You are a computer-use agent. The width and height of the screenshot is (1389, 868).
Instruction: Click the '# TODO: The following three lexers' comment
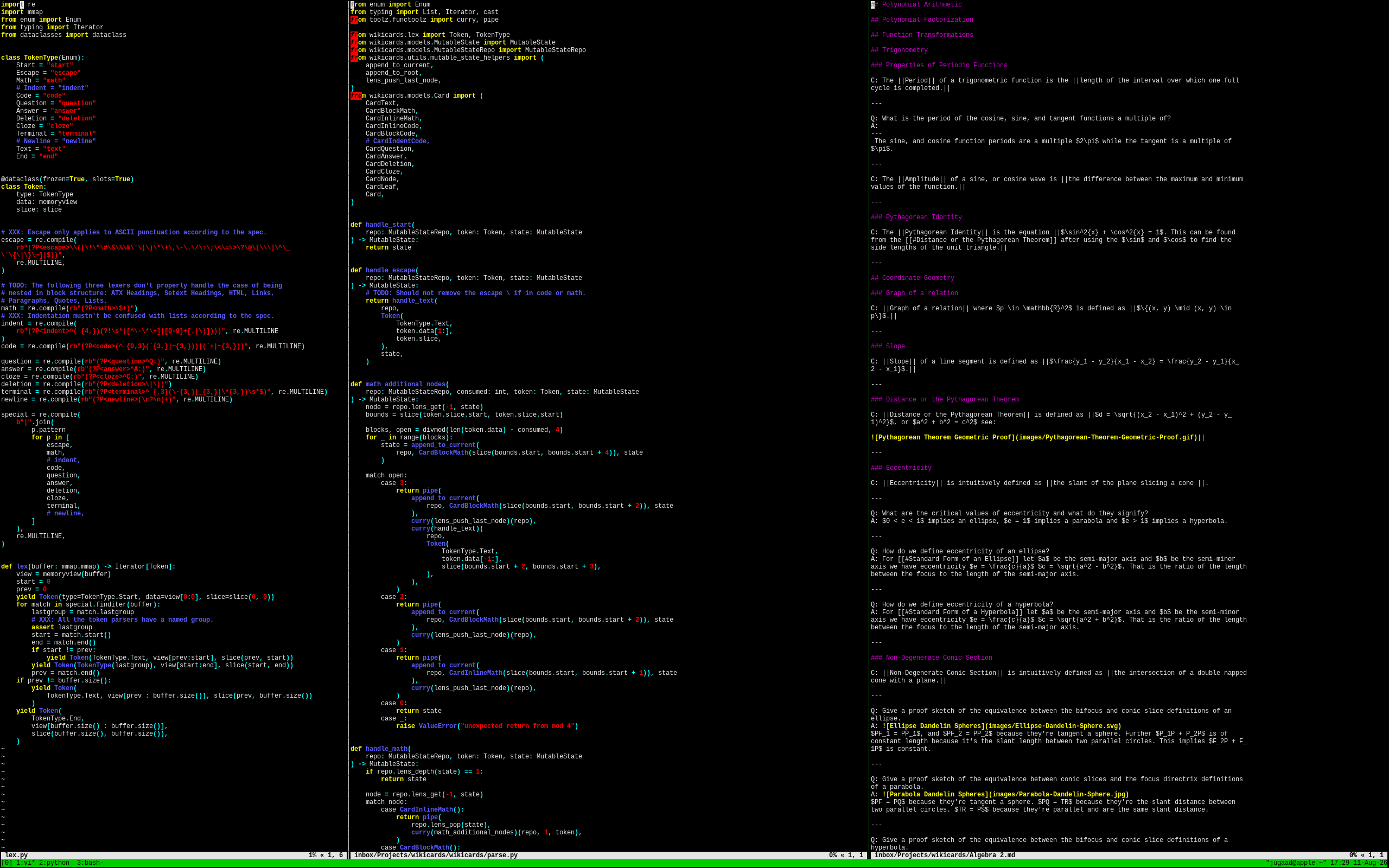[x=142, y=286]
